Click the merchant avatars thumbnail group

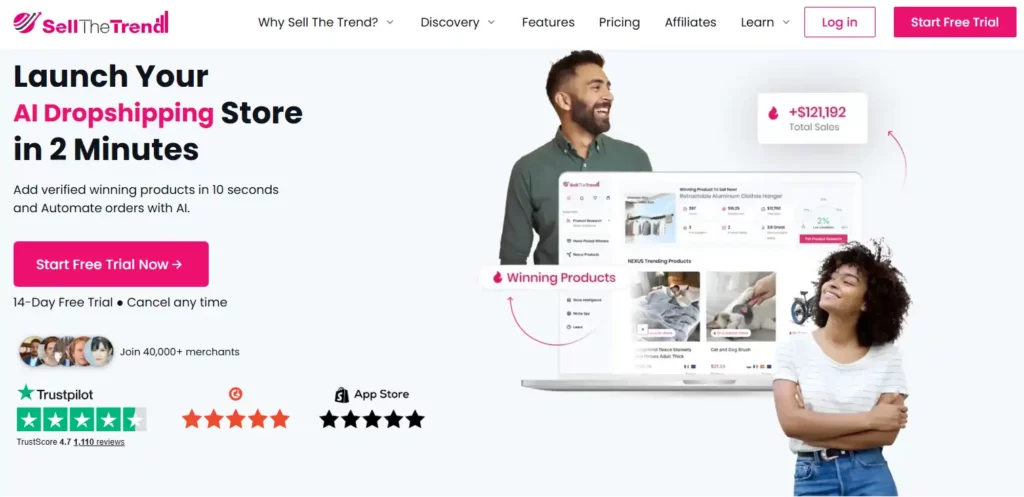pos(66,351)
